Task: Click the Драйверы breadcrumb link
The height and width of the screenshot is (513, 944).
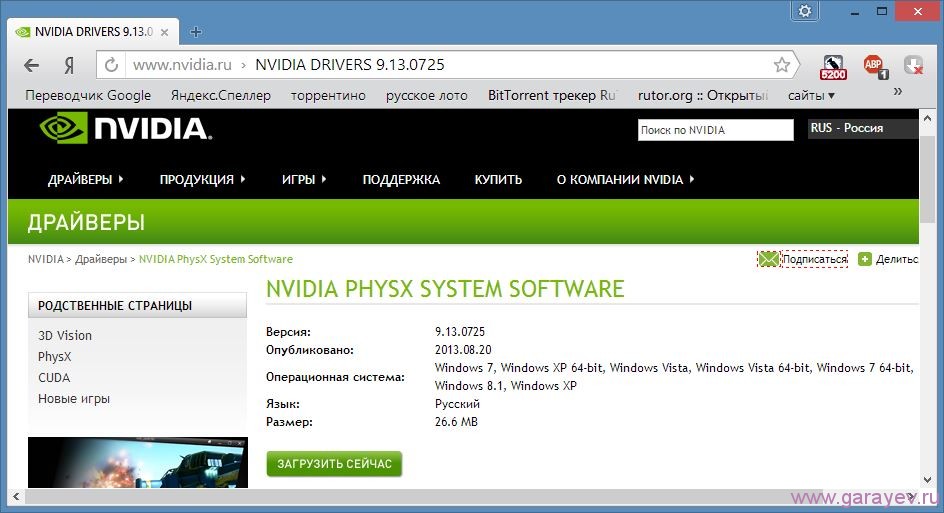Action: 101,260
